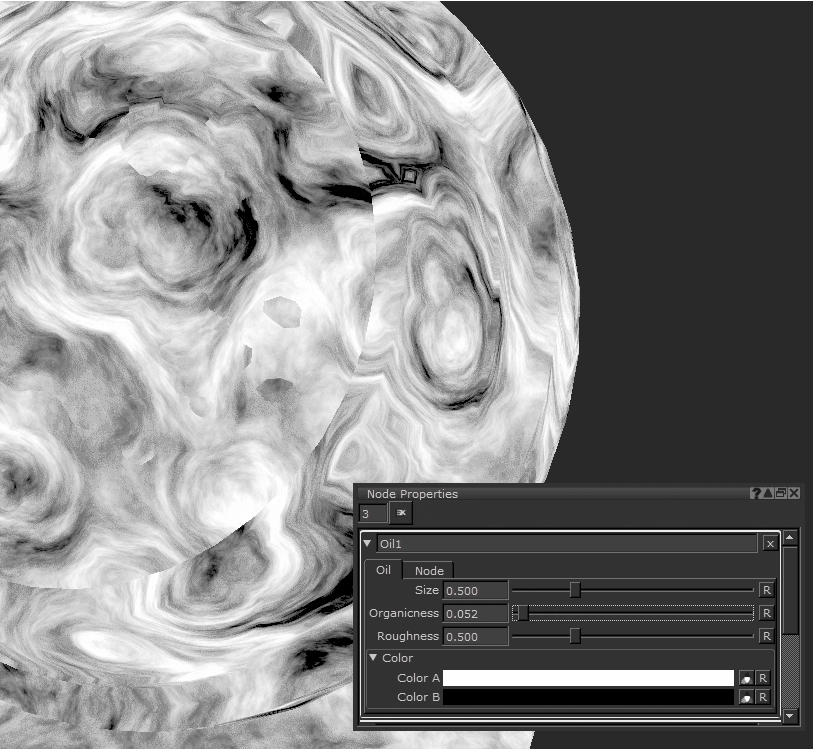Open the color picker icon for Color B

coord(745,697)
